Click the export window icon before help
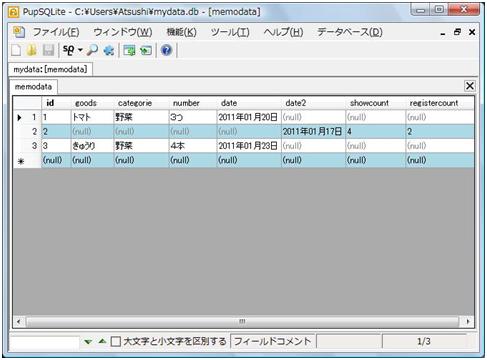 [x=146, y=50]
